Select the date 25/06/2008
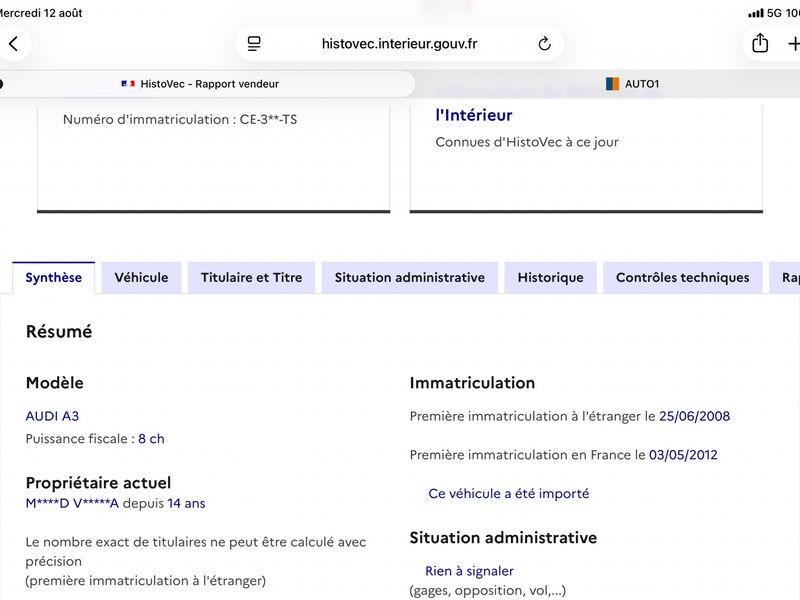This screenshot has width=800, height=600. click(694, 416)
